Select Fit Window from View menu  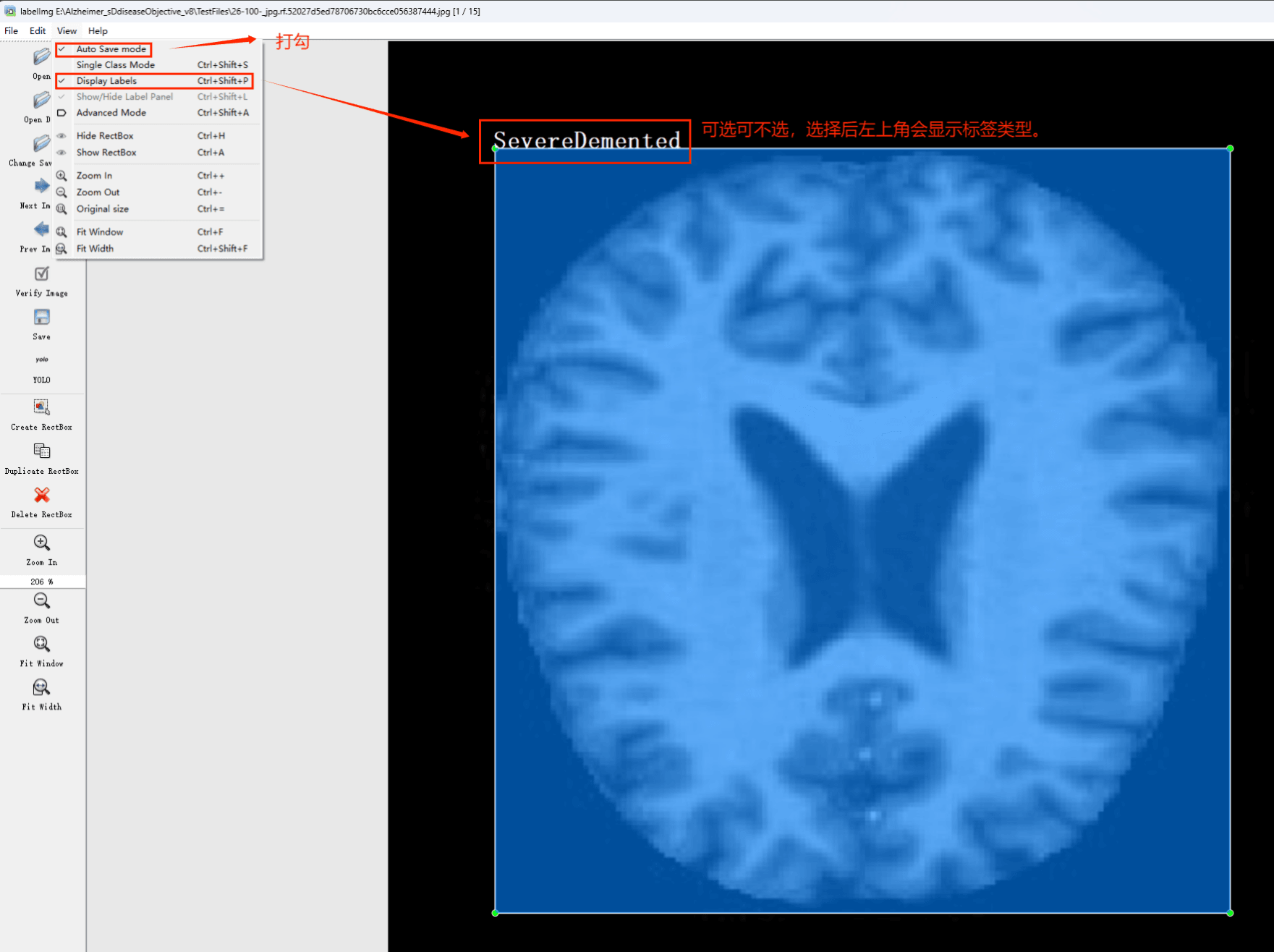(158, 232)
